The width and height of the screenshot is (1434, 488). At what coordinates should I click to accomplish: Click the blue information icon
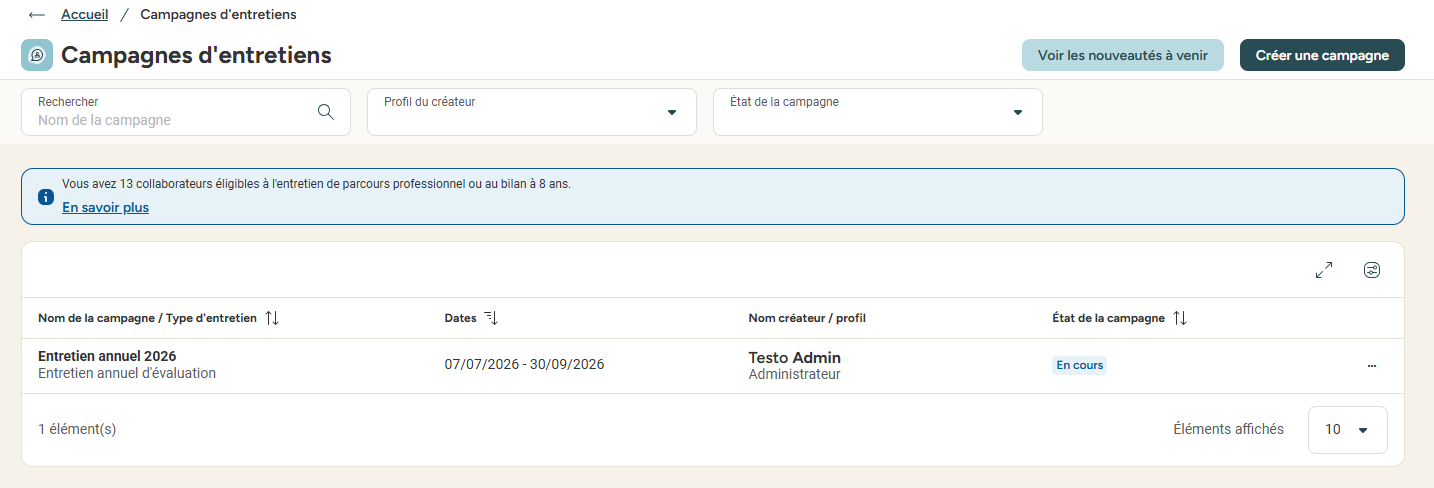(46, 196)
